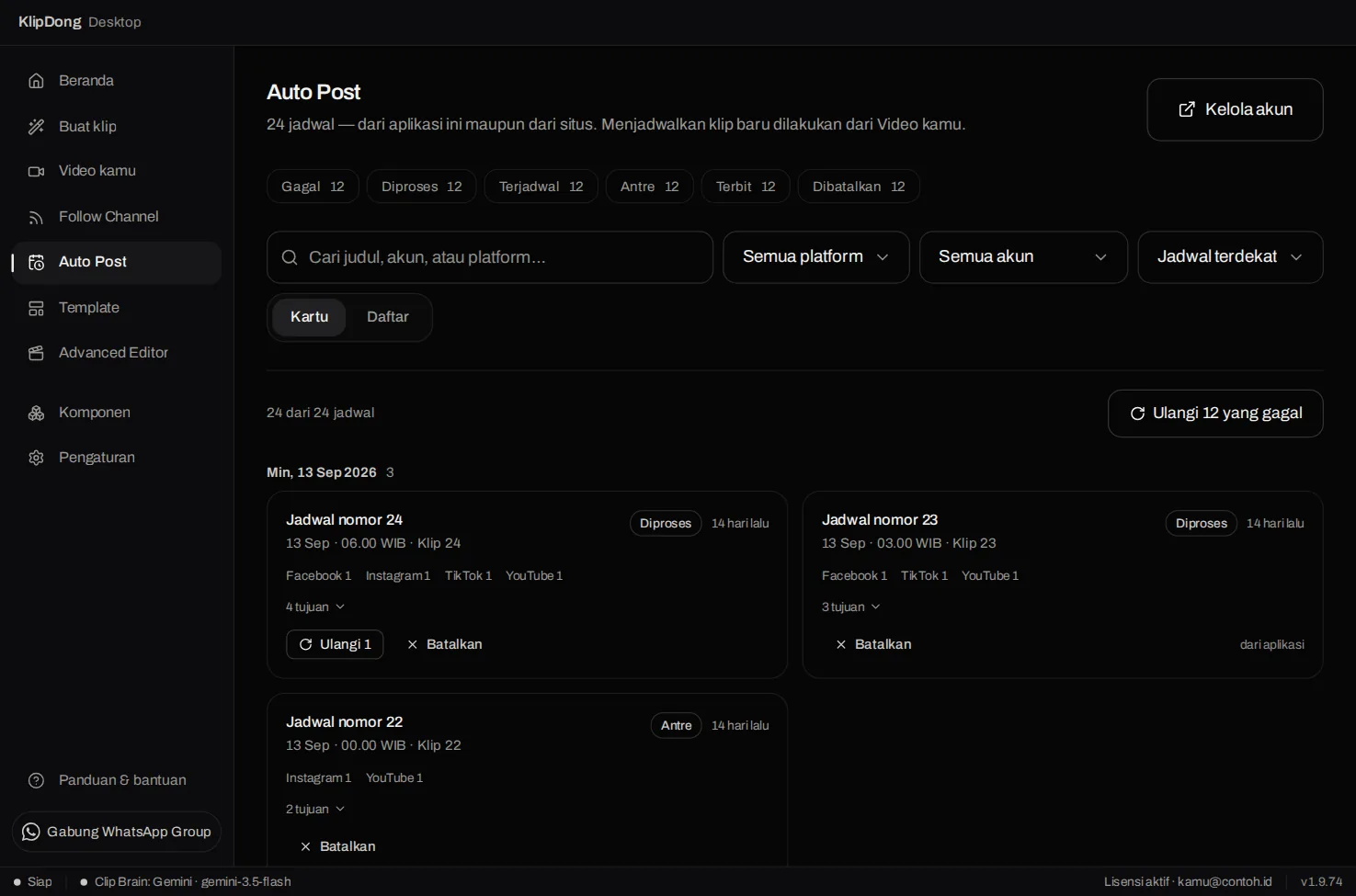This screenshot has width=1356, height=896.
Task: Click the Siap status indicator
Action: click(32, 882)
